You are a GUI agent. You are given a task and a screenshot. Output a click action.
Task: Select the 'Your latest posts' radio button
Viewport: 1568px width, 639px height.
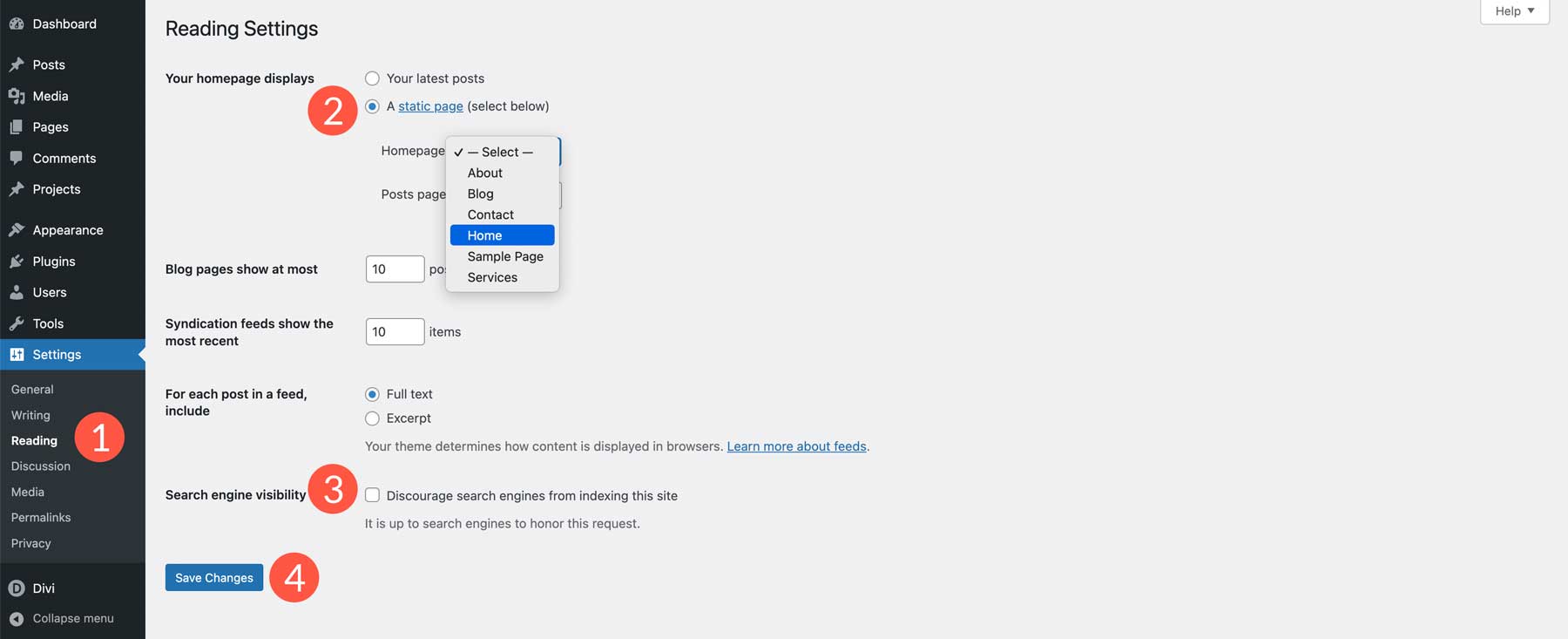pos(372,78)
